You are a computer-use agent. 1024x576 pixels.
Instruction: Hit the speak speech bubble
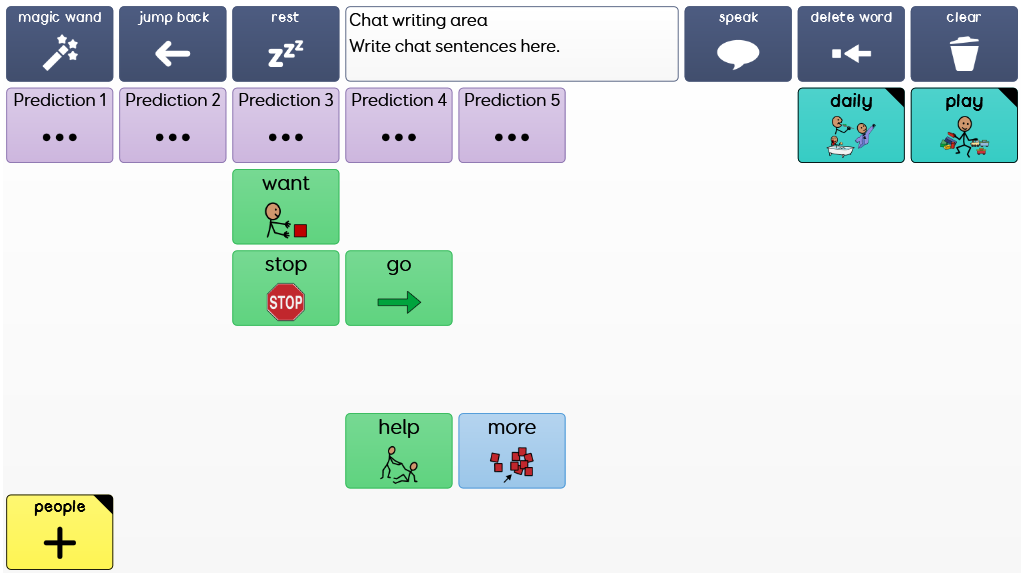coord(738,44)
